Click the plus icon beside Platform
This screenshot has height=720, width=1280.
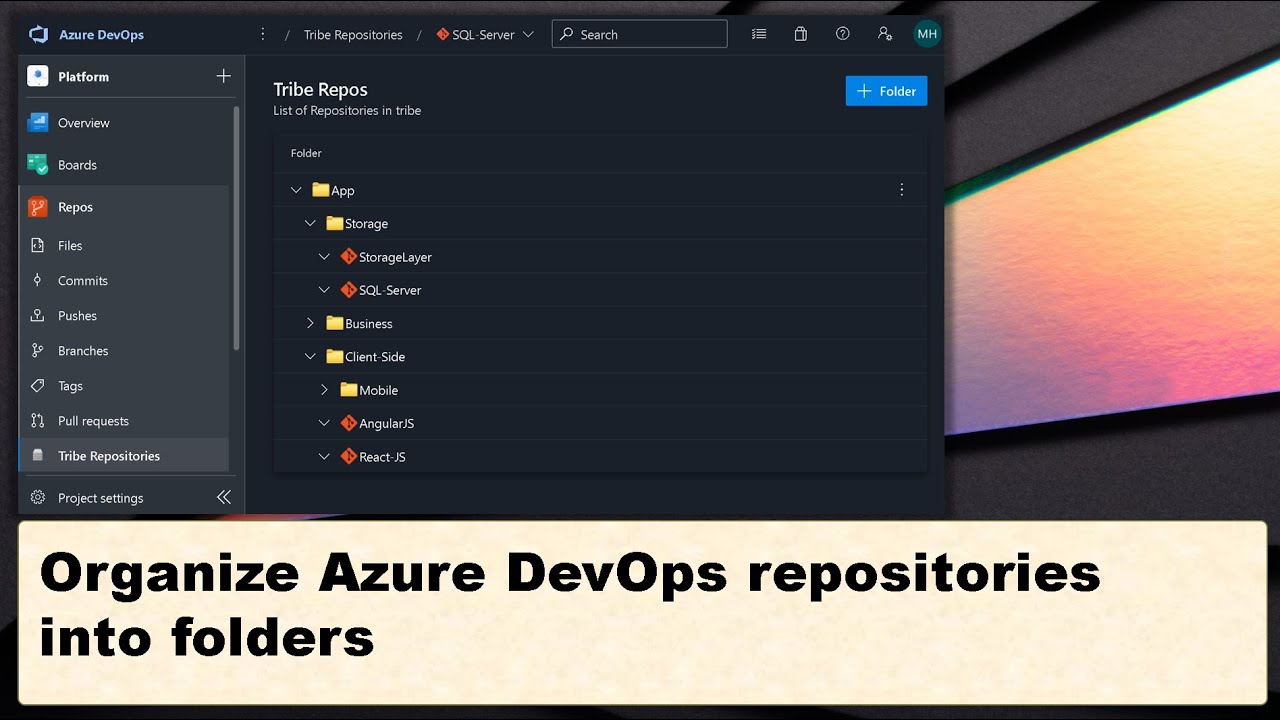[223, 76]
